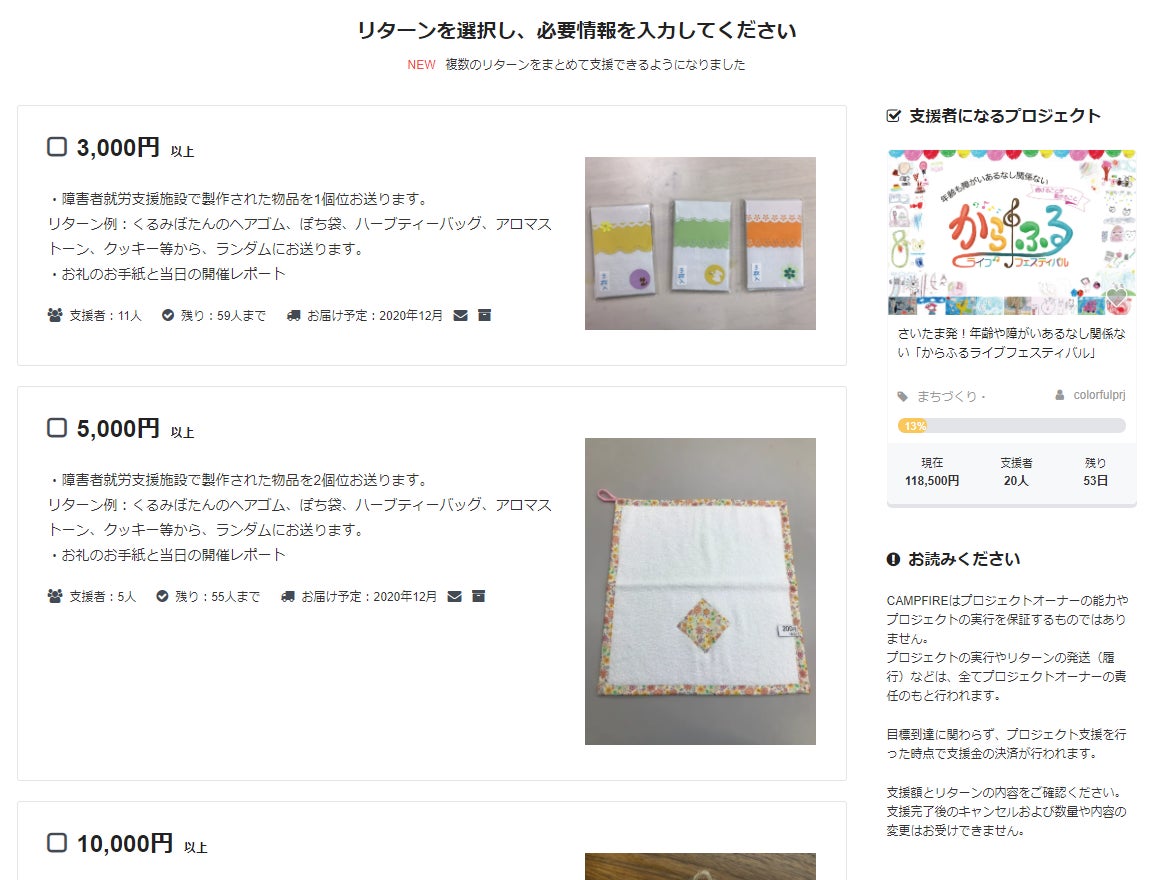The width and height of the screenshot is (1173, 880).
Task: Click the supporters people icon in 5,000円 return
Action: point(55,596)
